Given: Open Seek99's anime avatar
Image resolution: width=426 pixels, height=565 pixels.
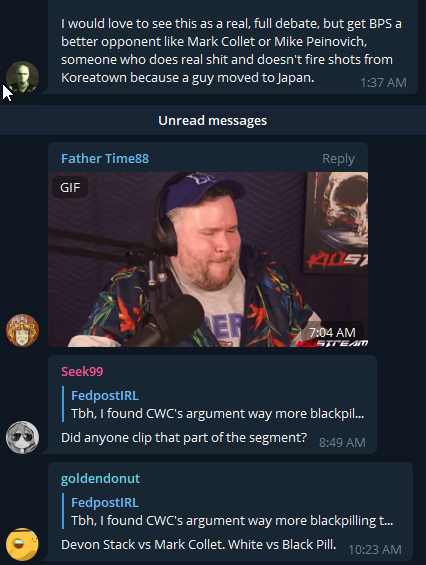Looking at the screenshot, I should pyautogui.click(x=22, y=437).
